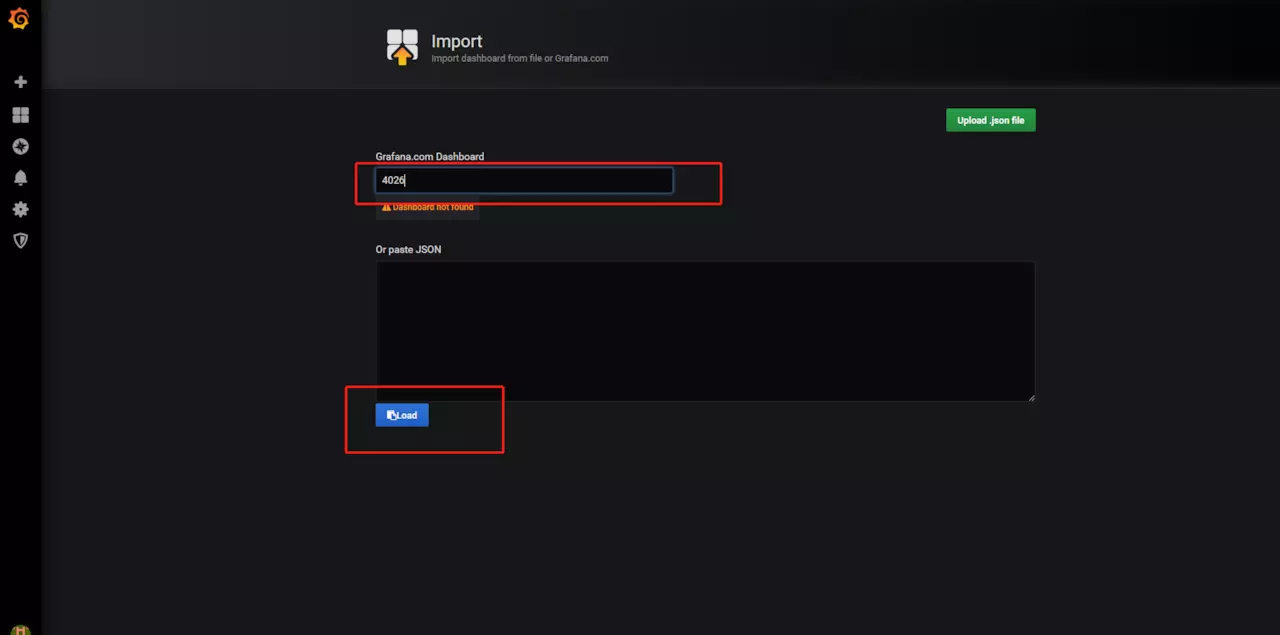Screen dimensions: 1280x635
Task: Click the Grafana.com Dashboard label
Action: pos(430,157)
